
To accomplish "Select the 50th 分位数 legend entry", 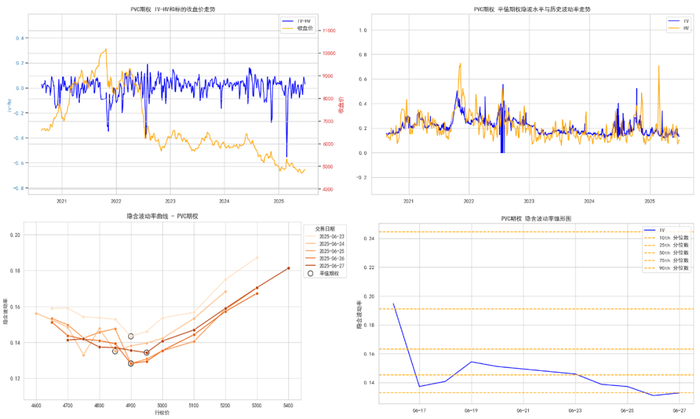I will pos(667,253).
